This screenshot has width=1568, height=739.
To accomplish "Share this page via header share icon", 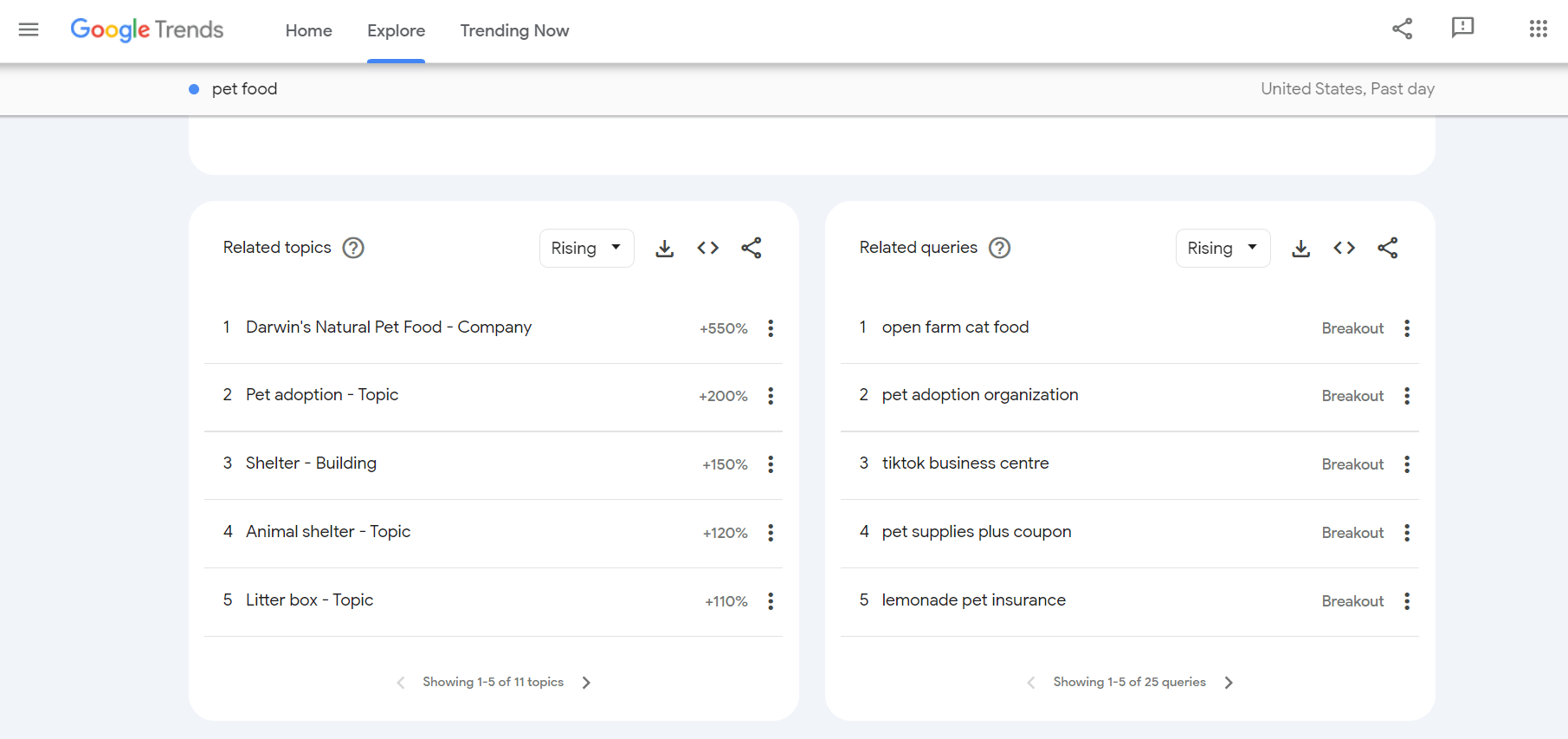I will tap(1403, 29).
